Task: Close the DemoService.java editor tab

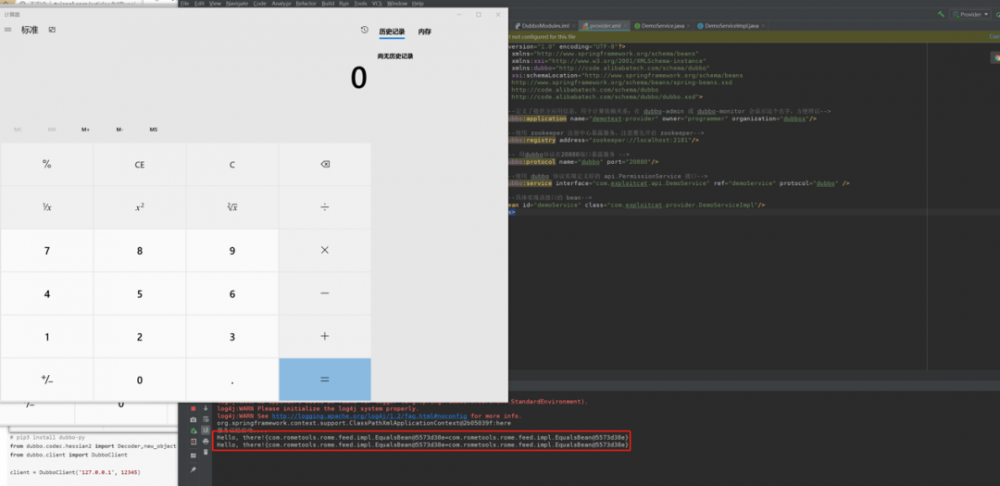Action: (x=689, y=26)
